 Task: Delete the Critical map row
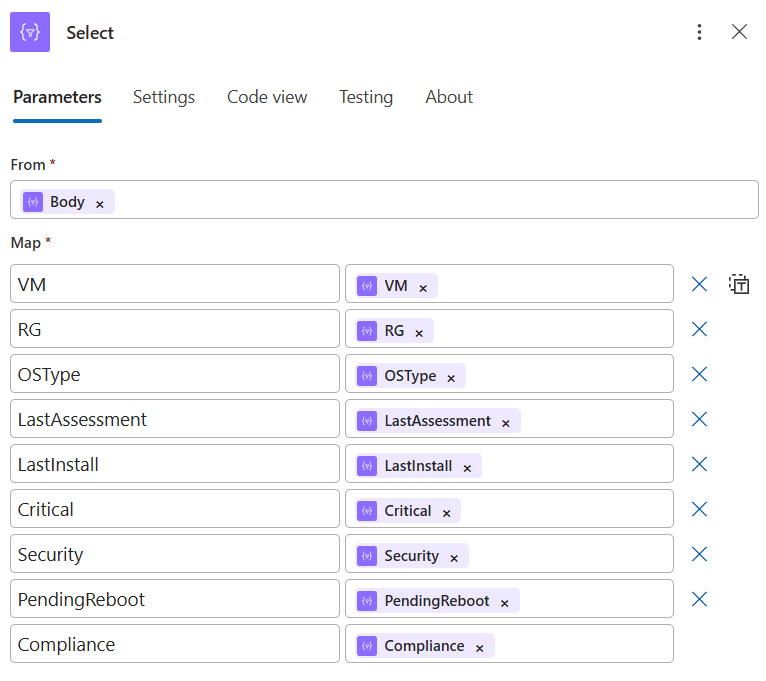pos(699,509)
